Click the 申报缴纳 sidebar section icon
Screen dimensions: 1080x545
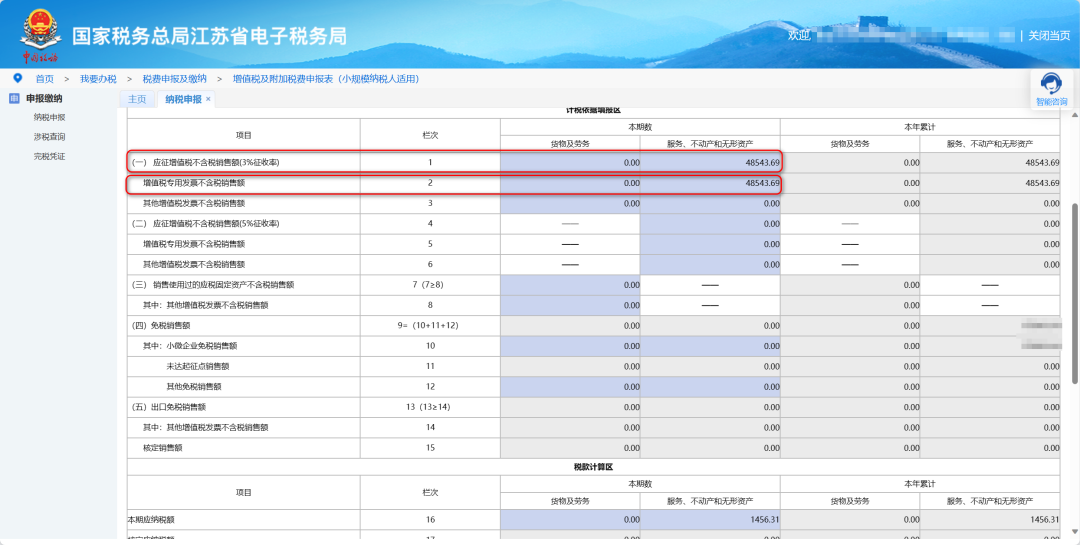[x=14, y=99]
